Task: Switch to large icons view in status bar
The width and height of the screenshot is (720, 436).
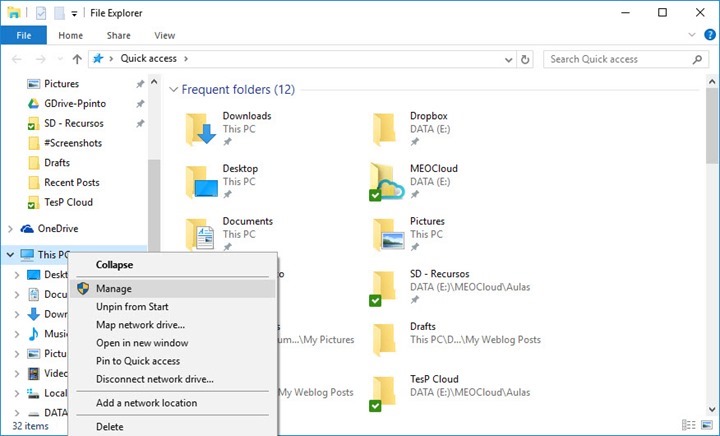Action: tap(705, 426)
